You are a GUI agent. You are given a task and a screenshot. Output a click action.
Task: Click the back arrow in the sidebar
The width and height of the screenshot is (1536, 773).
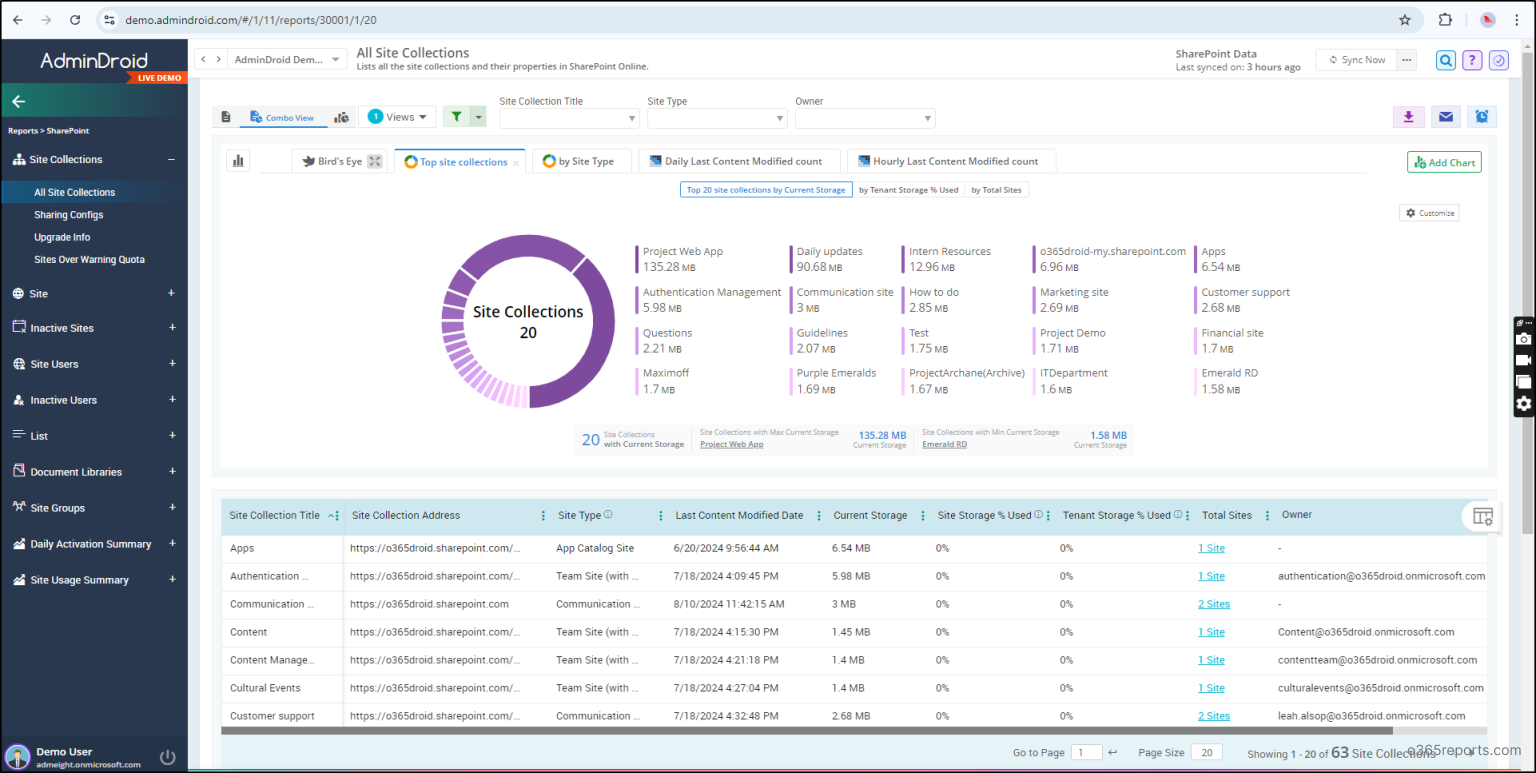pyautogui.click(x=18, y=101)
